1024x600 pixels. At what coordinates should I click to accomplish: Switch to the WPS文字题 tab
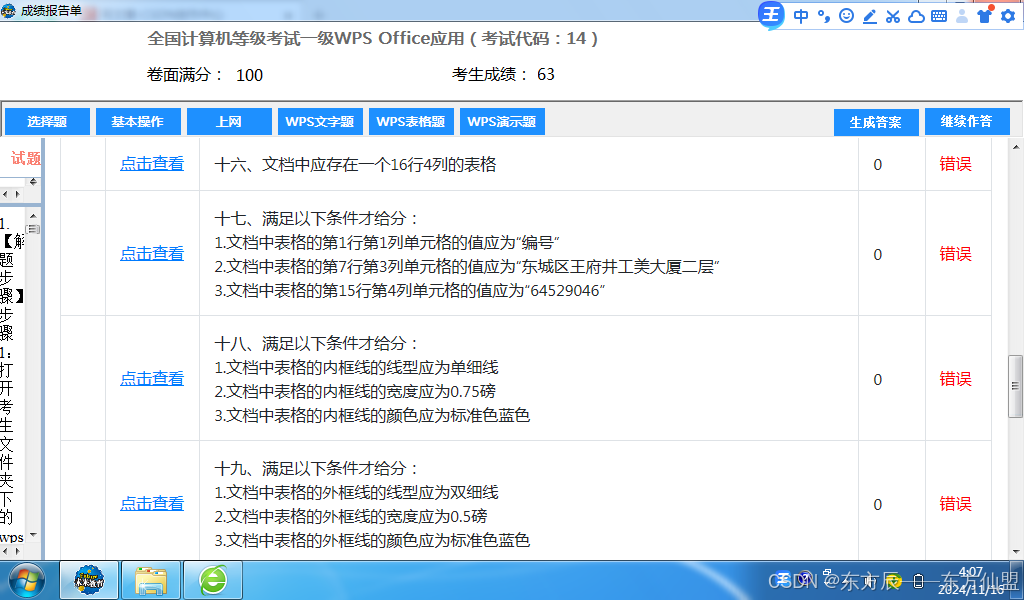[320, 122]
